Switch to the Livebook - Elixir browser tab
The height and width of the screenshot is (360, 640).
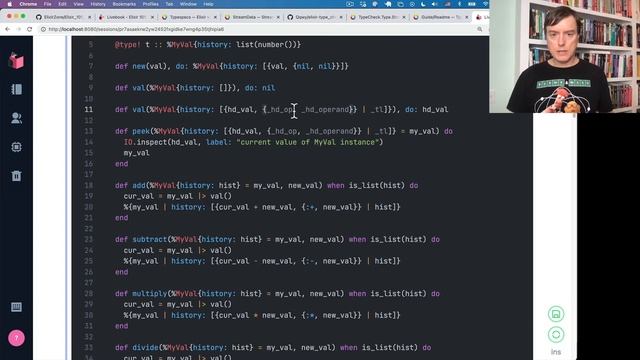(127, 17)
